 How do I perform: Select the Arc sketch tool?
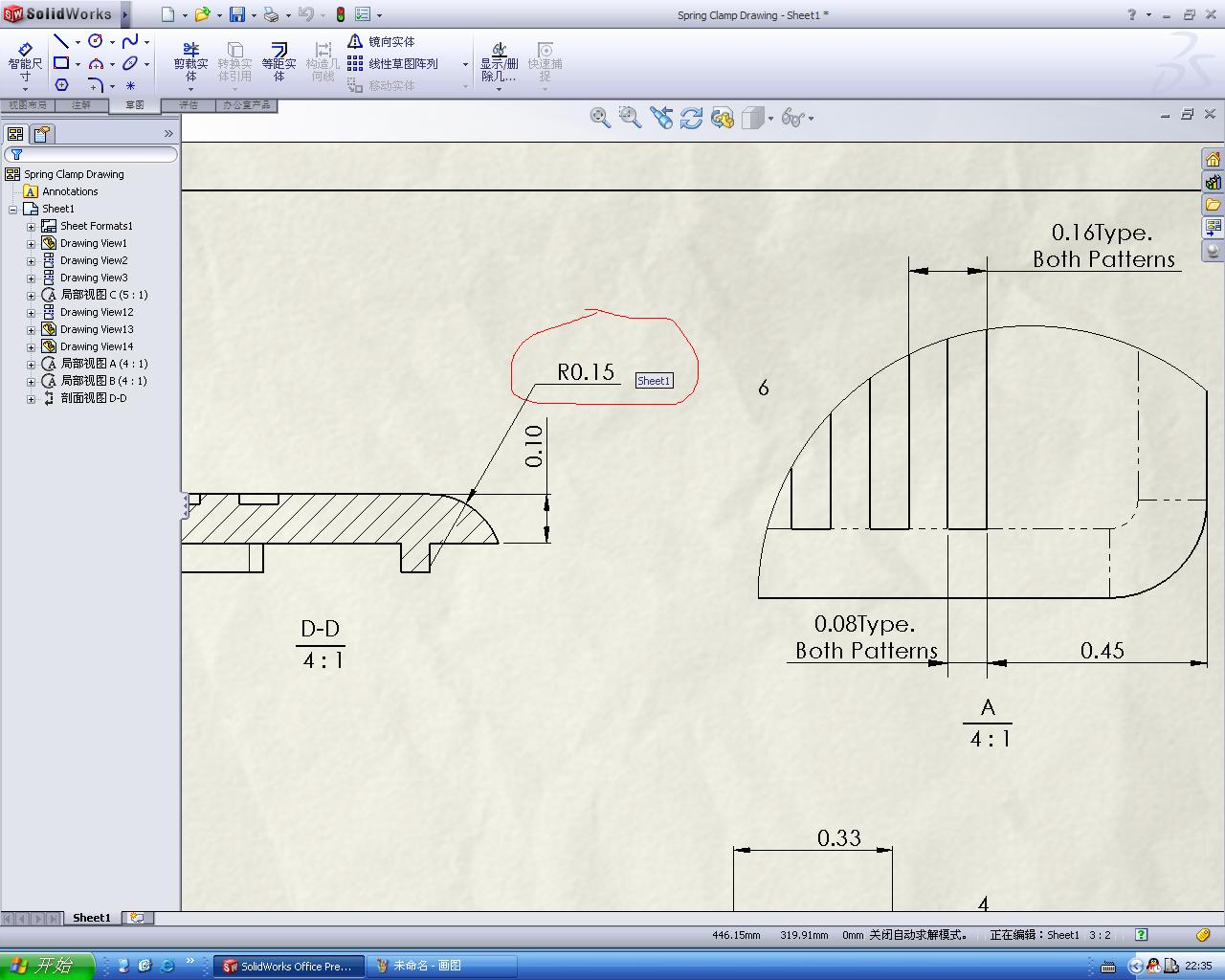(96, 63)
